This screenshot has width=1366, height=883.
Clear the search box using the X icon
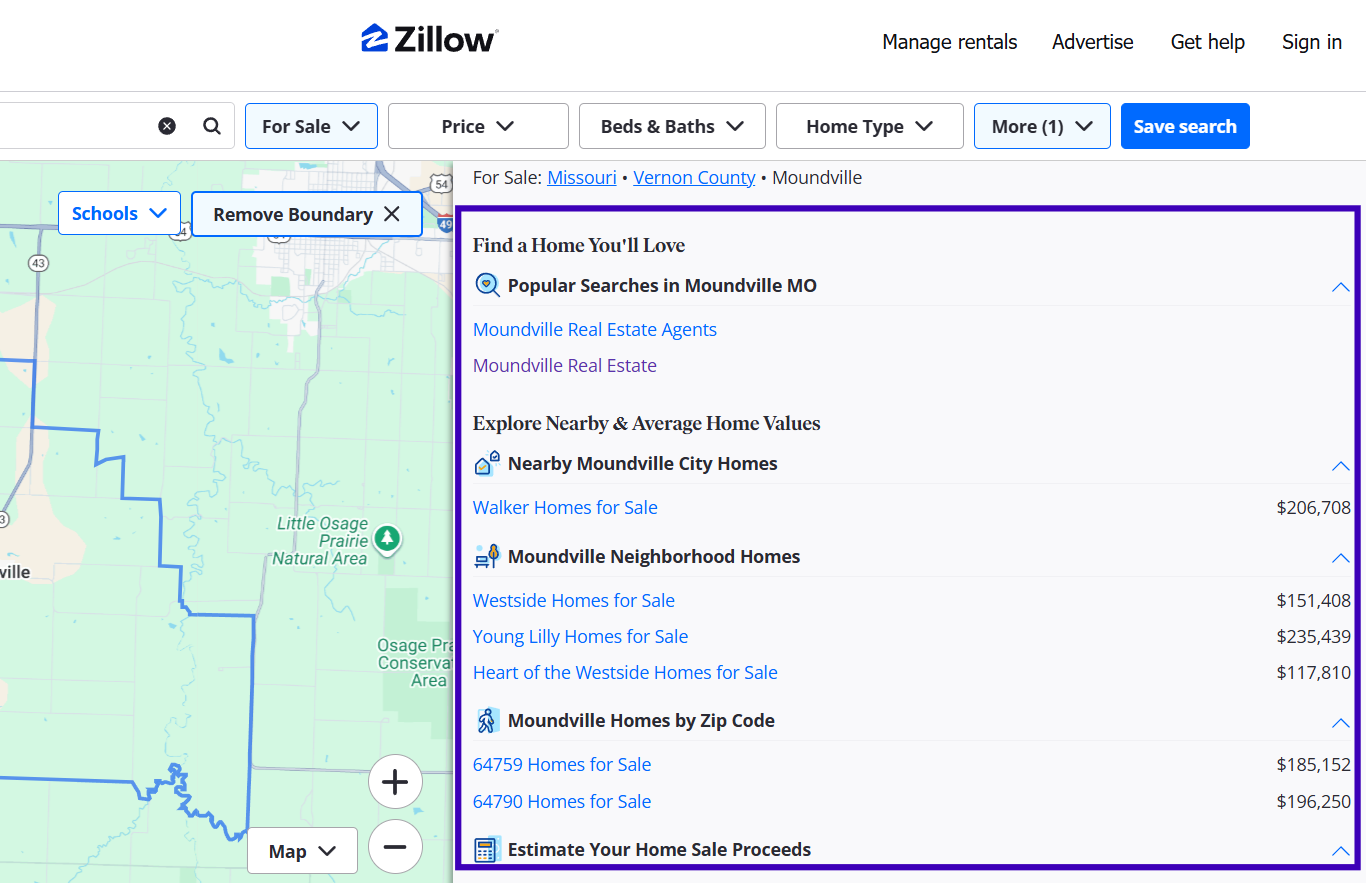167,125
